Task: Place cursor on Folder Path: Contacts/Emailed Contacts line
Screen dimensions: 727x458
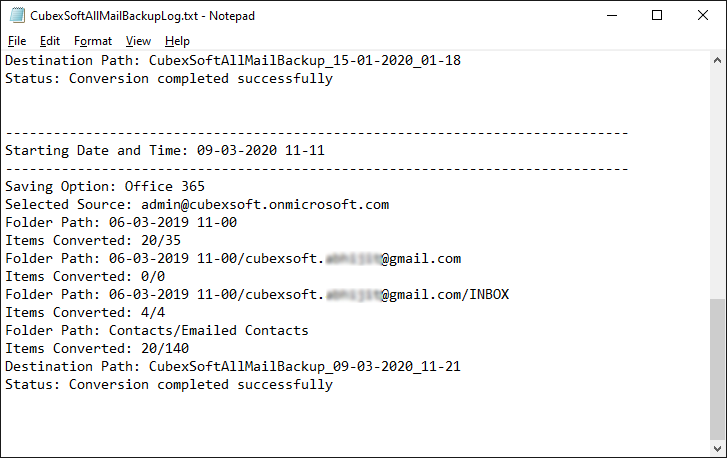Action: pyautogui.click(x=157, y=330)
